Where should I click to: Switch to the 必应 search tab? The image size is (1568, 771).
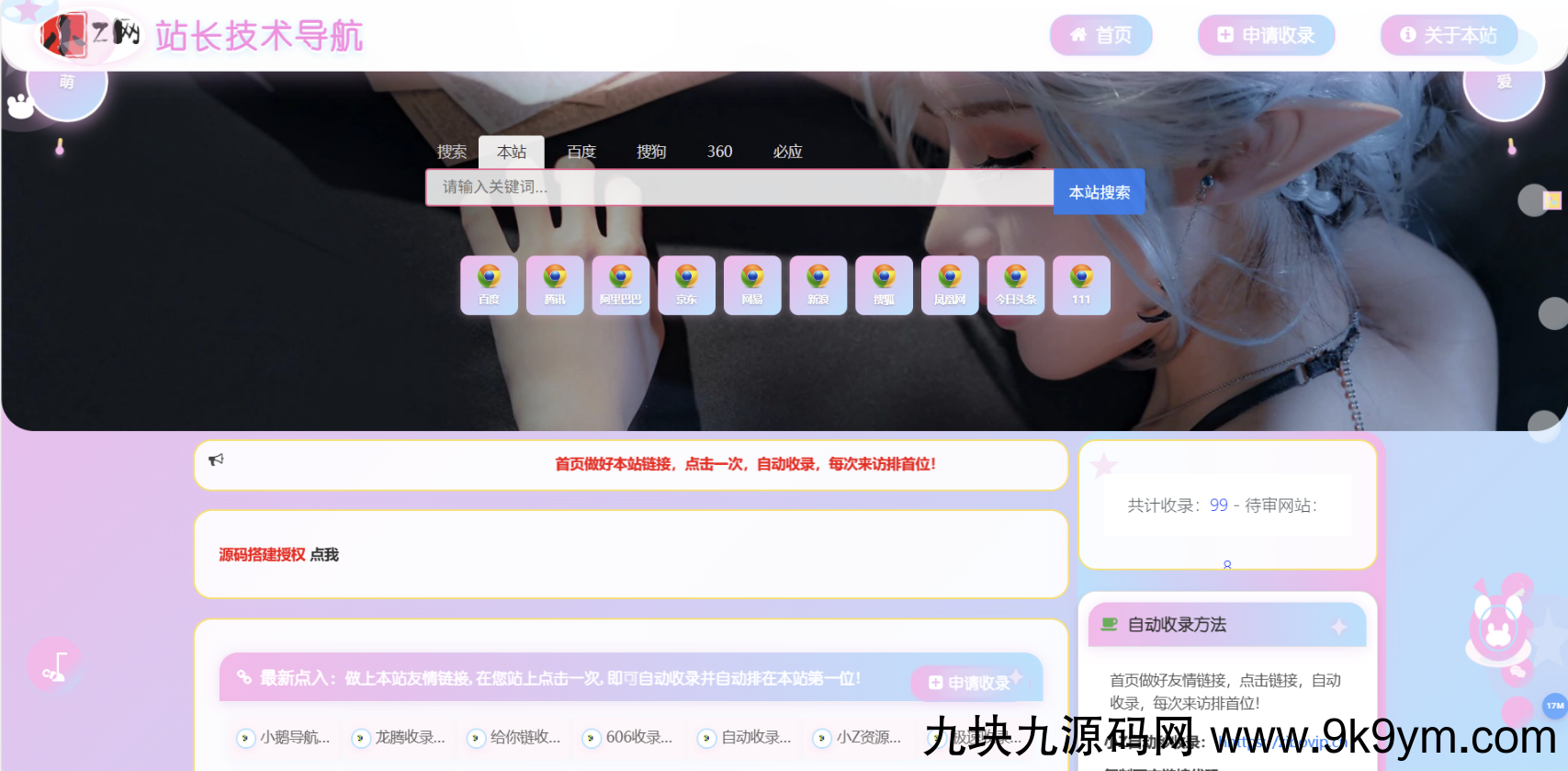coord(787,152)
